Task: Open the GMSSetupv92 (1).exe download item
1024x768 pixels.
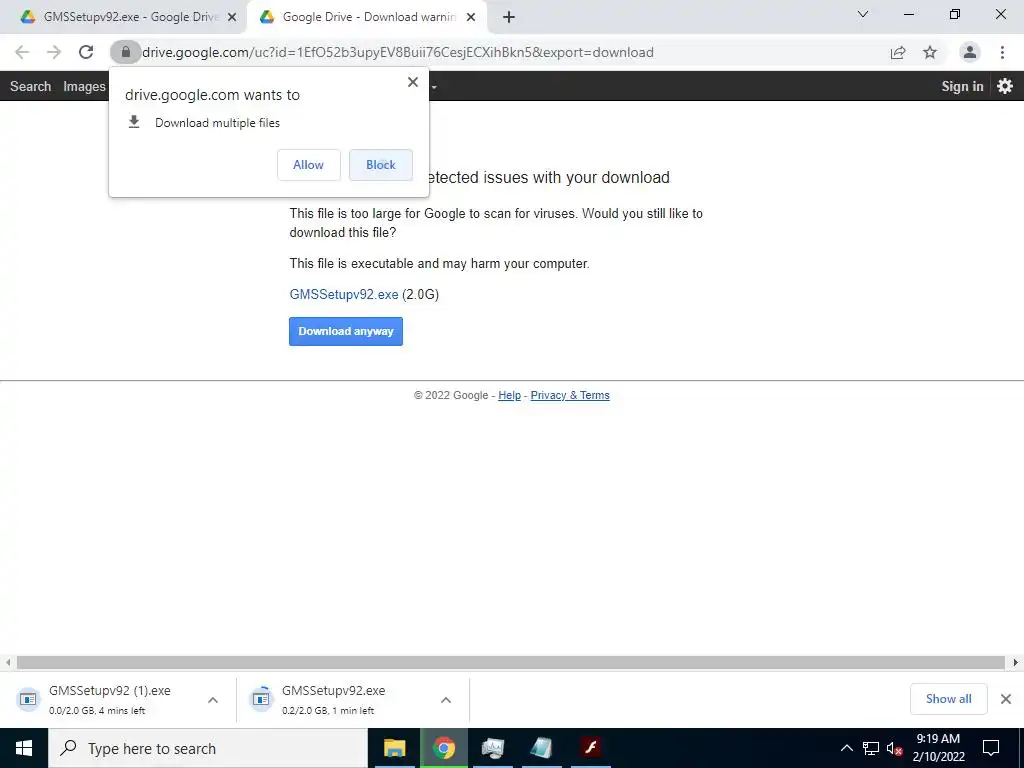Action: [x=108, y=699]
